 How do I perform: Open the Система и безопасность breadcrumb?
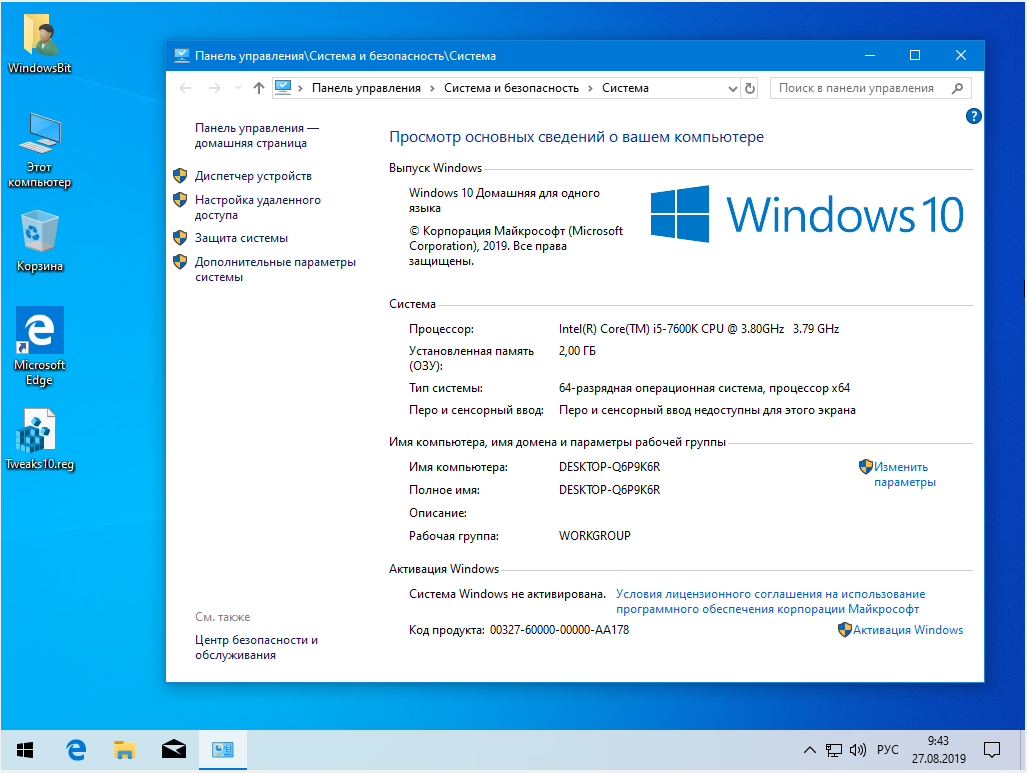(511, 88)
